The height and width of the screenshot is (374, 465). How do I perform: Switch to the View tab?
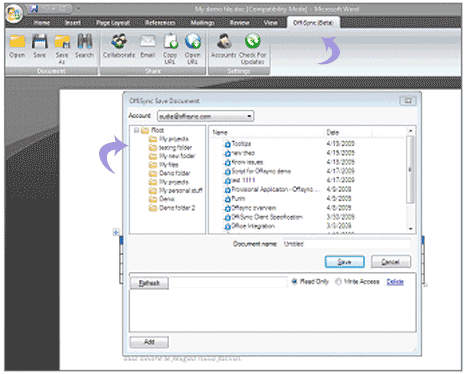[x=270, y=23]
